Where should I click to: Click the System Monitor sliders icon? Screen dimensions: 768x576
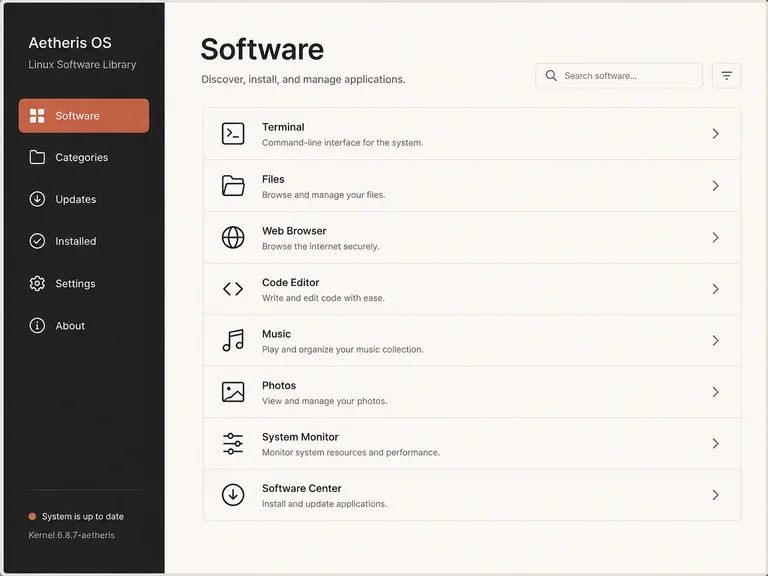pos(233,443)
